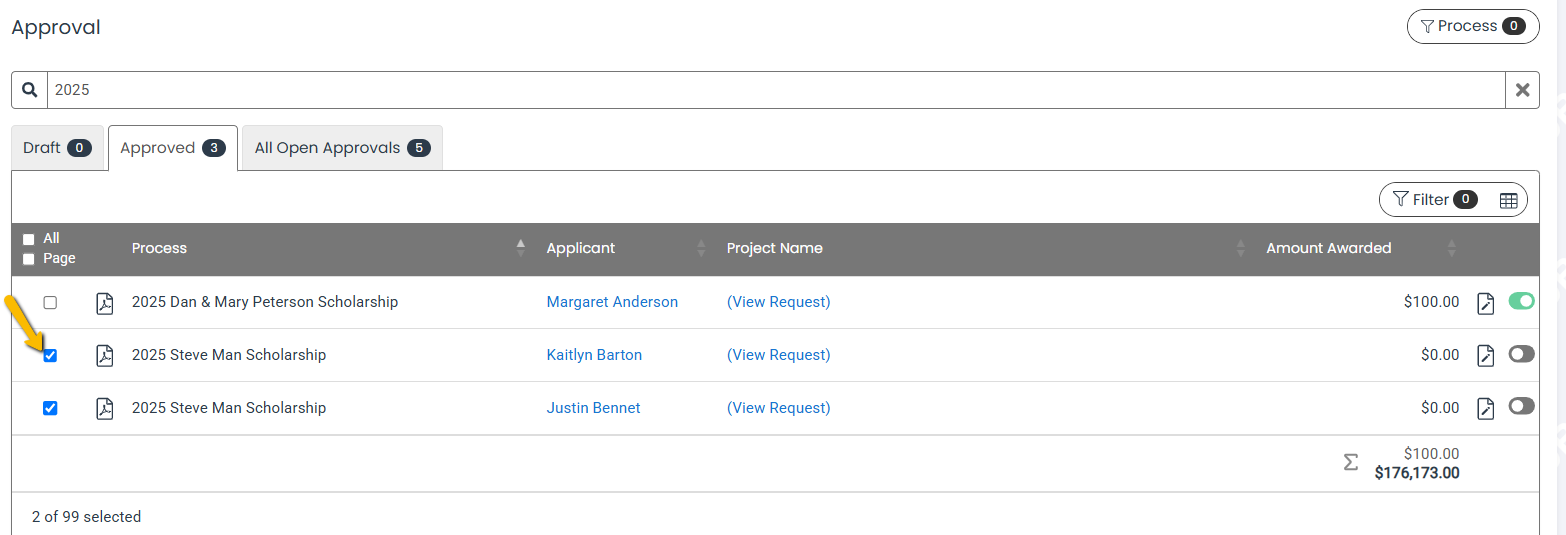The height and width of the screenshot is (535, 1566).
Task: Uncheck the Justin Bennet row checkbox
Action: (x=50, y=408)
